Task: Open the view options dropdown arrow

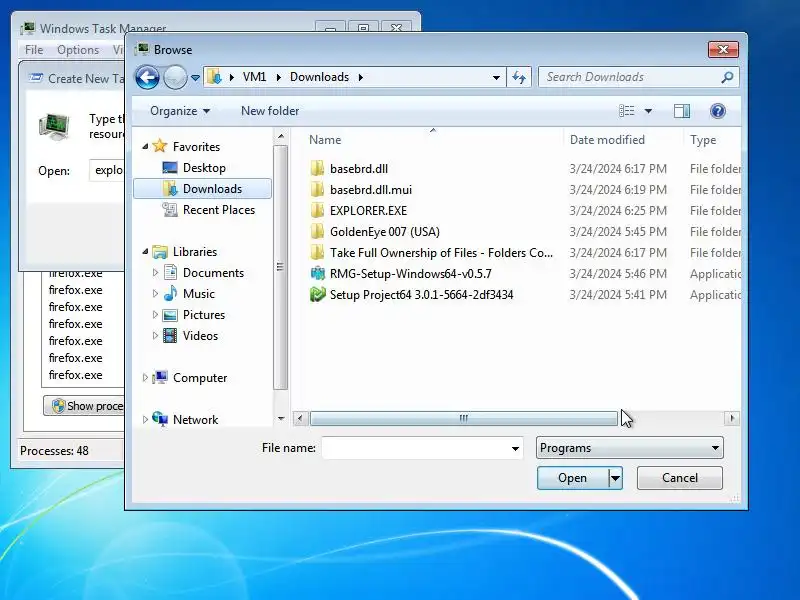Action: [x=648, y=111]
